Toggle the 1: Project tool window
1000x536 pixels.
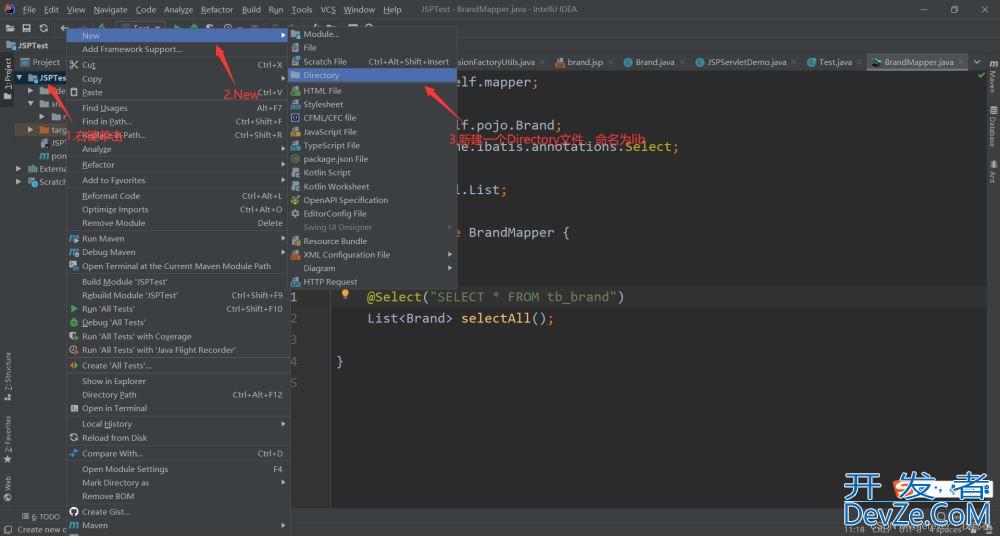(8, 79)
